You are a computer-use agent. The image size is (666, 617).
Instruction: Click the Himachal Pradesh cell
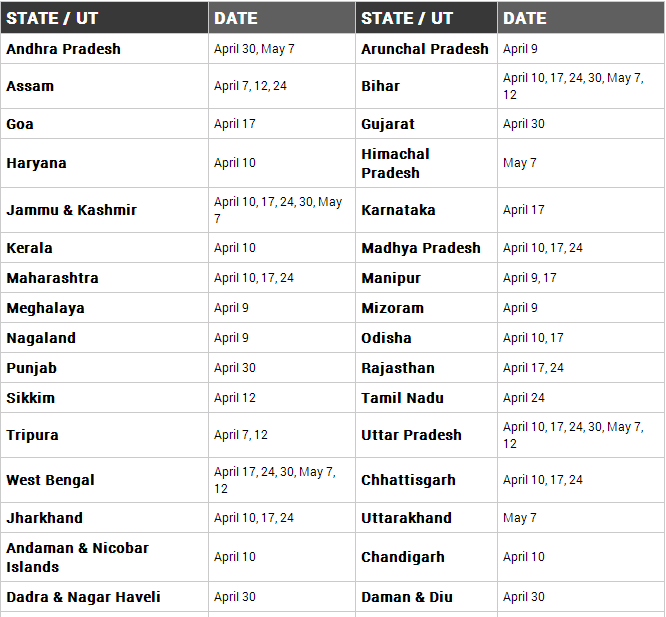[426, 163]
